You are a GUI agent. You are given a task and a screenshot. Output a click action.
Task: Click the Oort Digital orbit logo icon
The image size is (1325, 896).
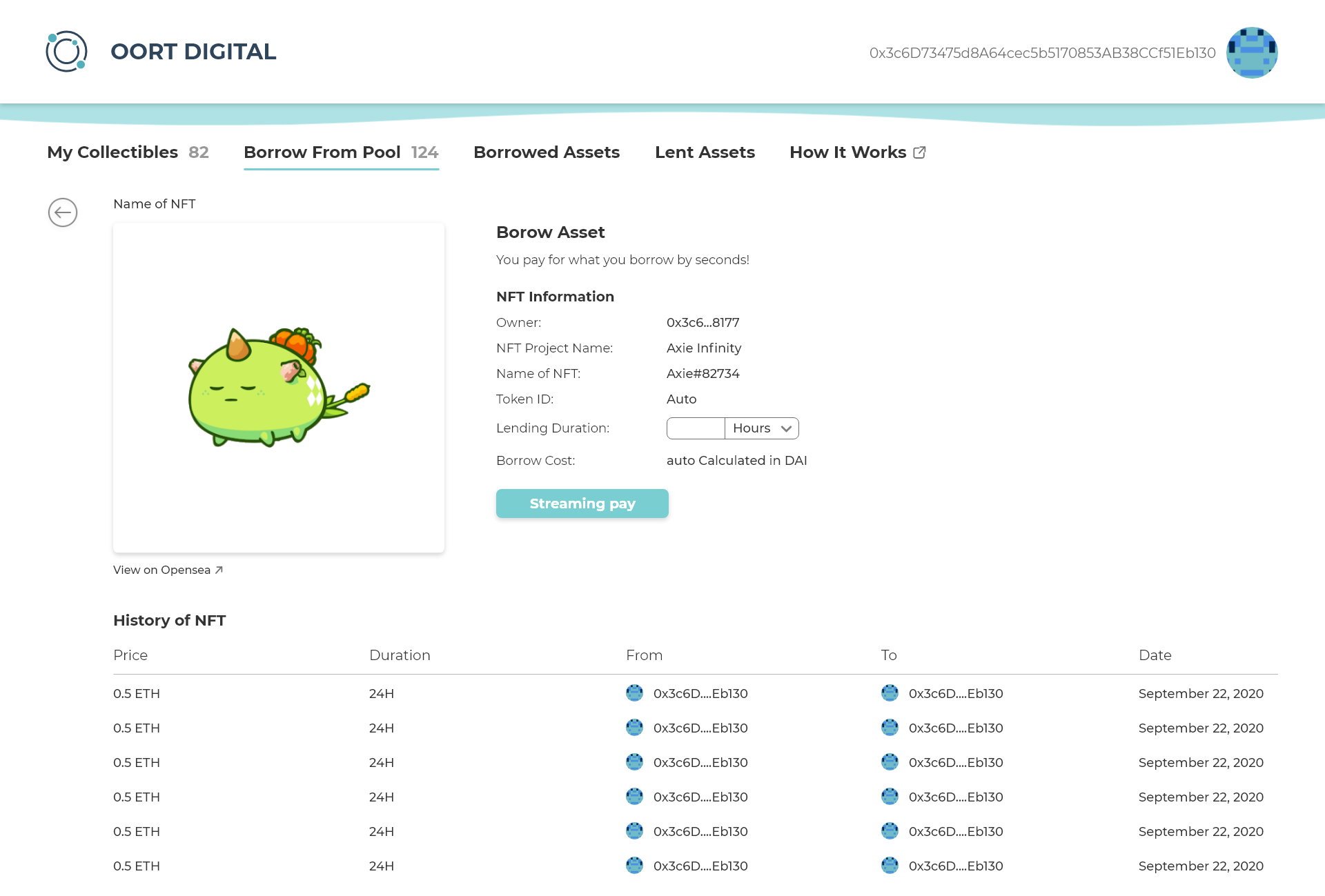[66, 52]
